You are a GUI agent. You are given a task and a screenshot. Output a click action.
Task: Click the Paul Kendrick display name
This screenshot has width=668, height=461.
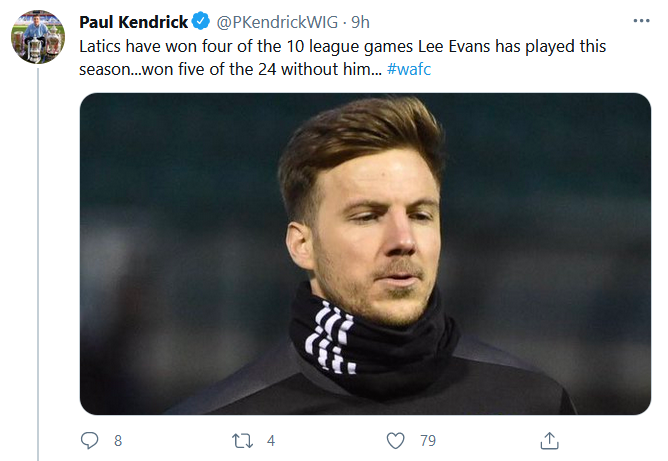pos(133,22)
